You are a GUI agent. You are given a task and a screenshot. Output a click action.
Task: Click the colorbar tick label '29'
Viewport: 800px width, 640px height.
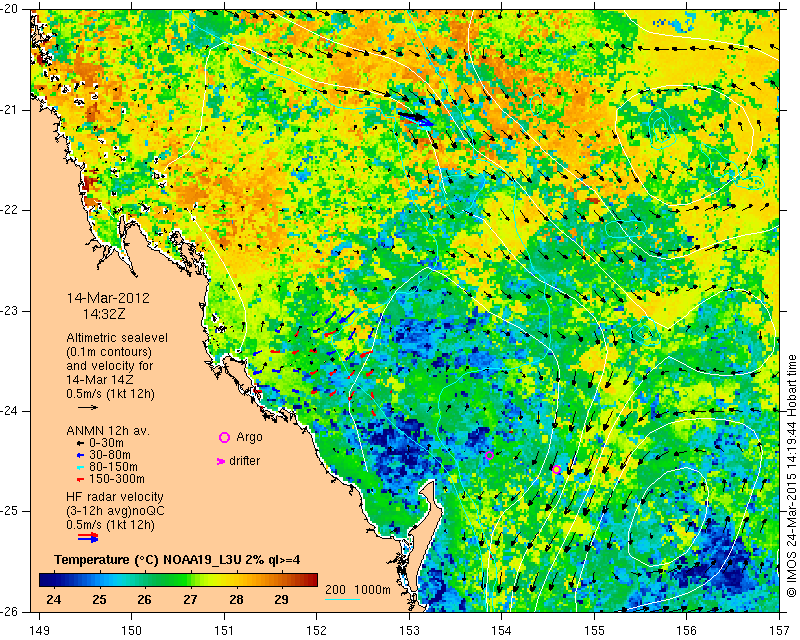pyautogui.click(x=281, y=599)
